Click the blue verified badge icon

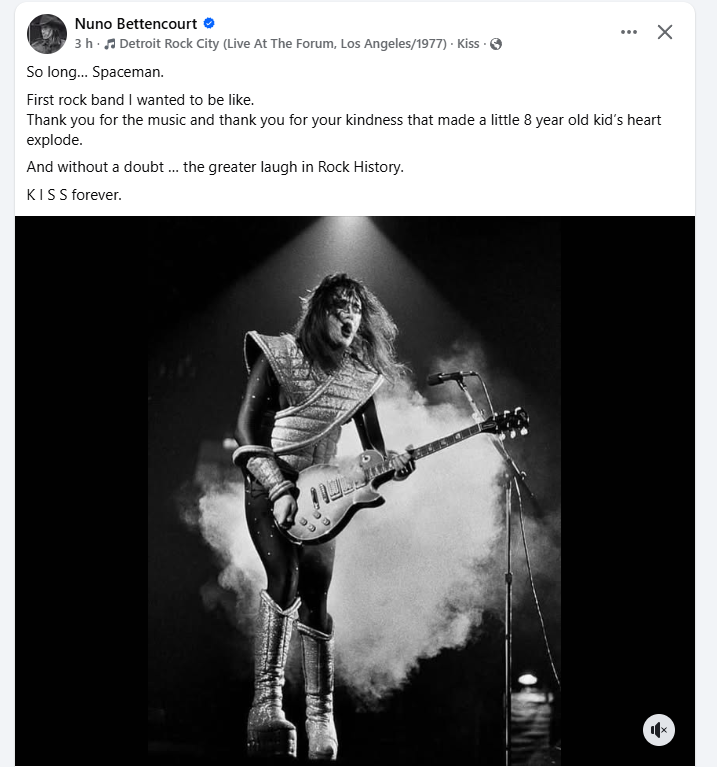click(x=209, y=23)
